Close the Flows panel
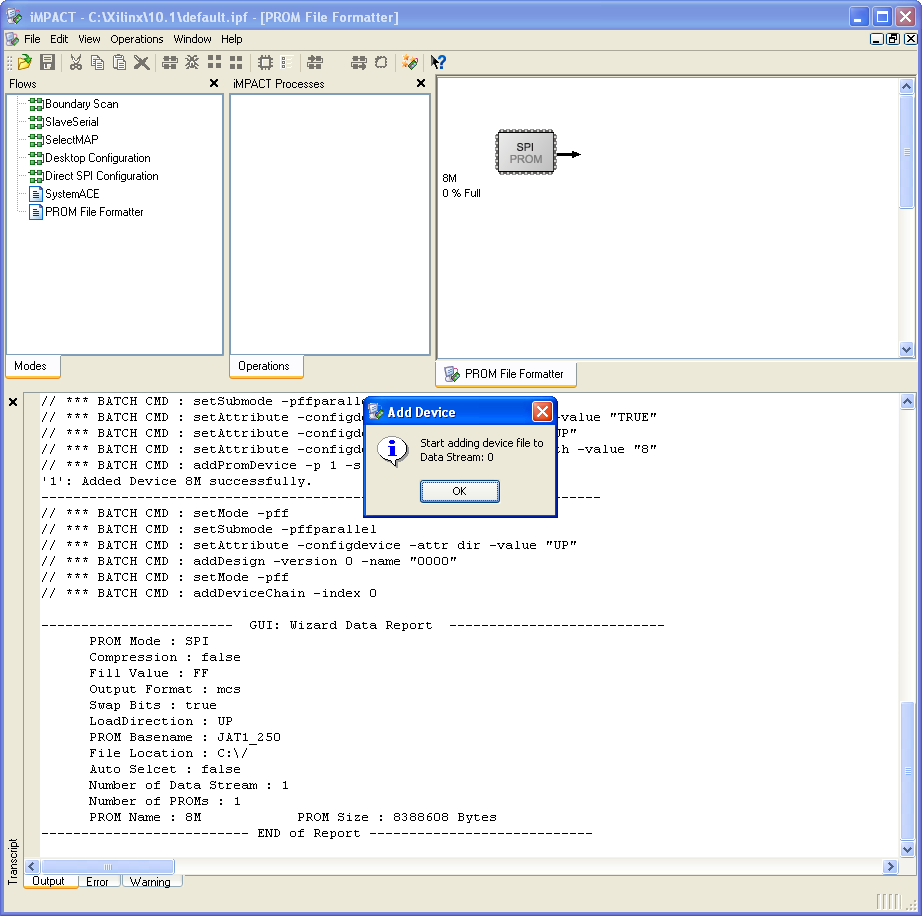 pyautogui.click(x=213, y=83)
